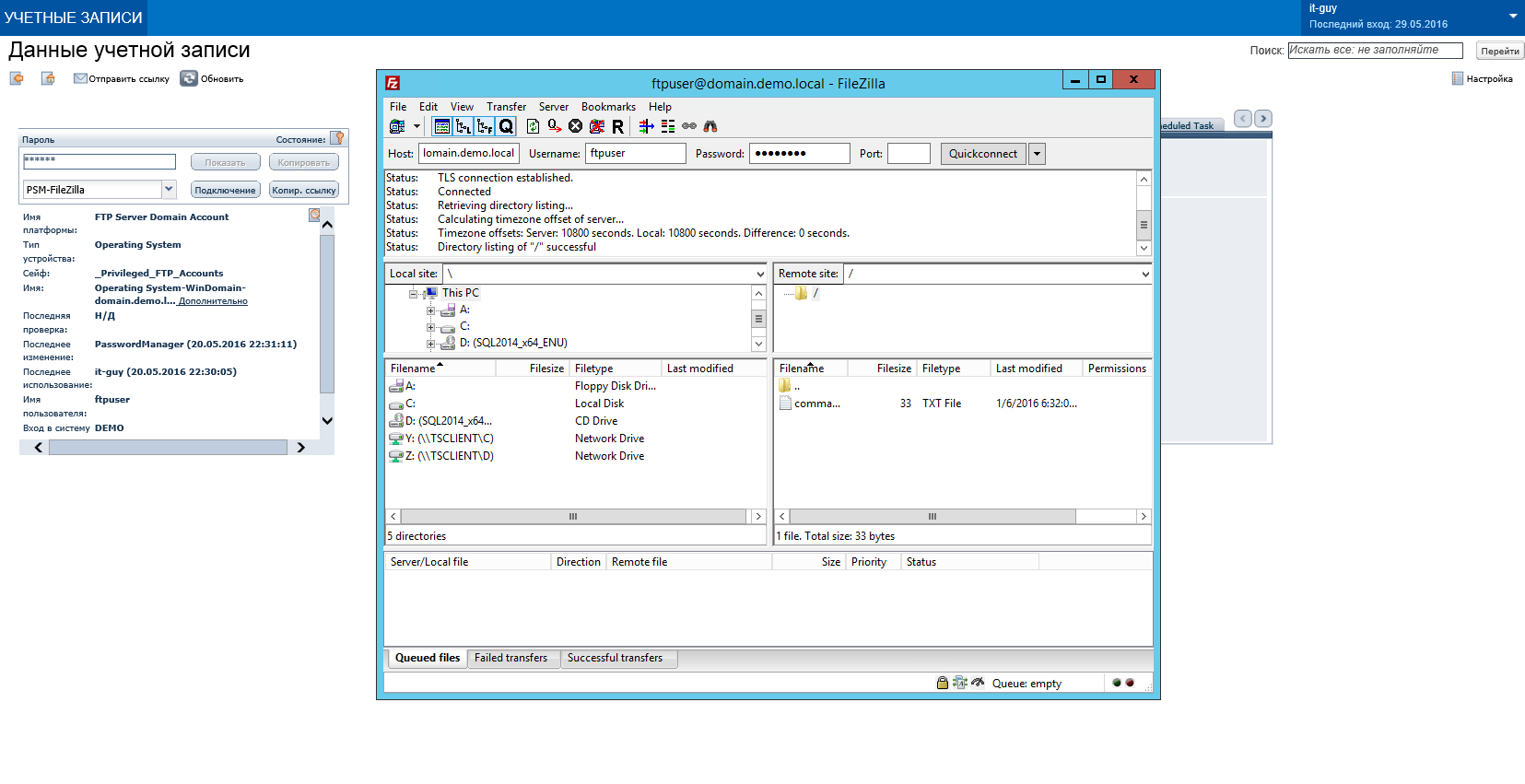Click the Host input field
The height and width of the screenshot is (784, 1525).
pos(469,154)
